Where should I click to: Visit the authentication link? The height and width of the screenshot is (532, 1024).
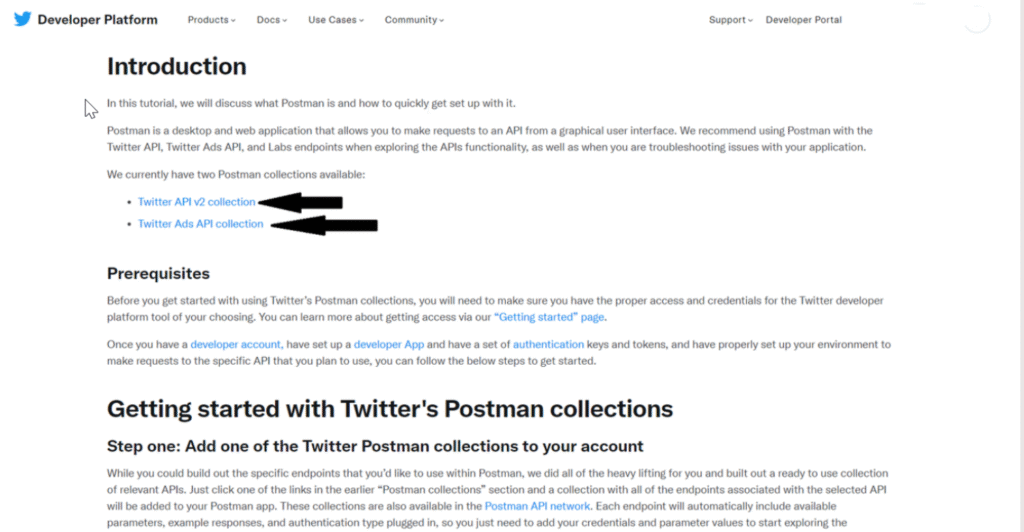(x=548, y=344)
